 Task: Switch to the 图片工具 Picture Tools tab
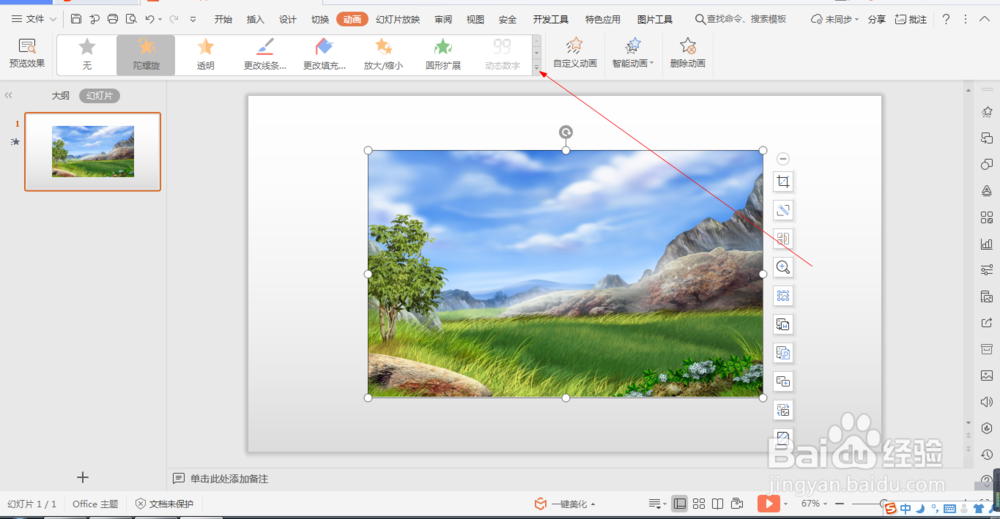tap(655, 20)
